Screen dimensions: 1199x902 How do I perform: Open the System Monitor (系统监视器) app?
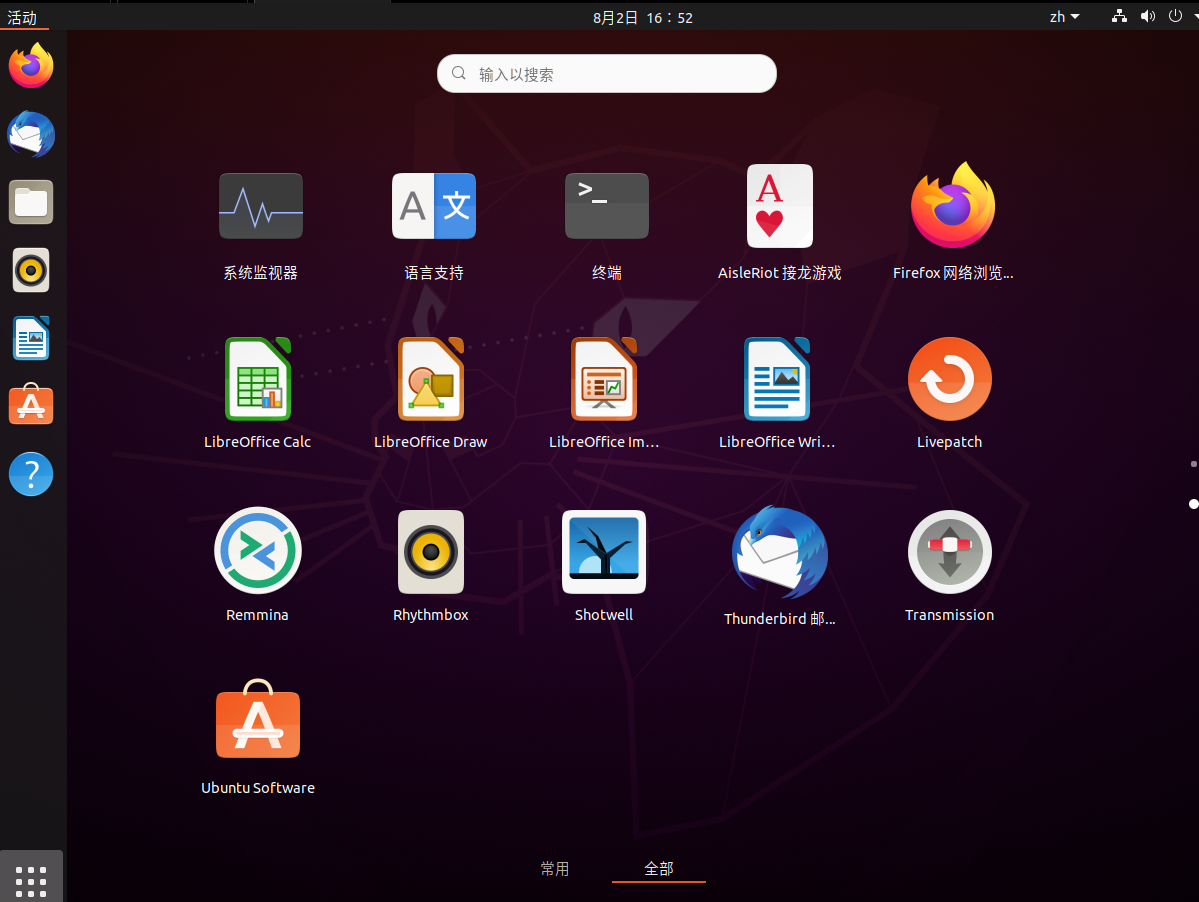coord(261,206)
